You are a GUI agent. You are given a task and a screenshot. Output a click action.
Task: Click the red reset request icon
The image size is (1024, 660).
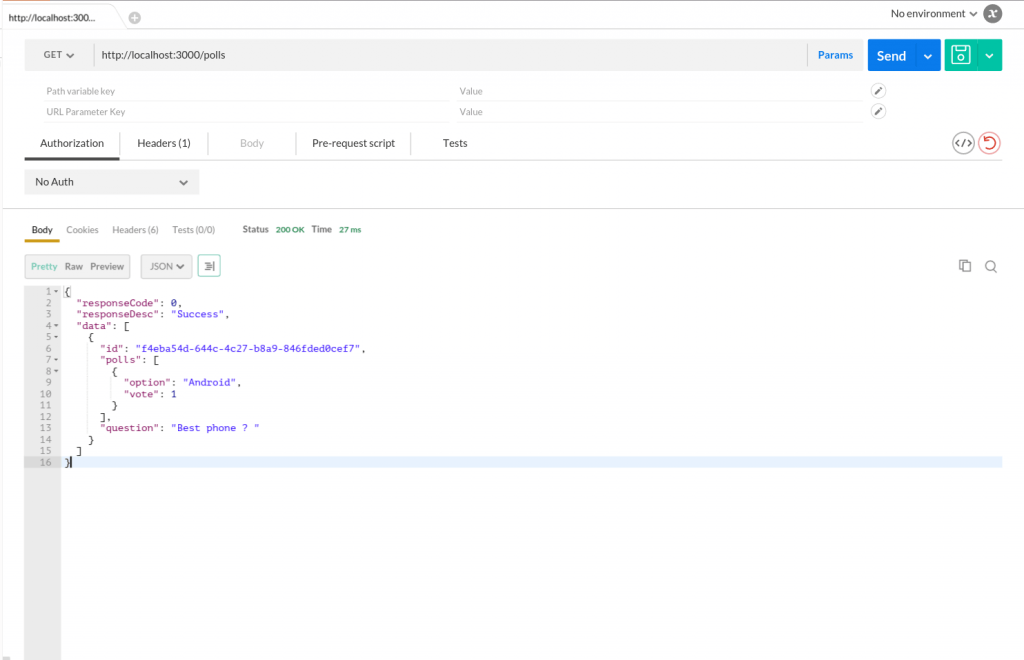coord(989,143)
